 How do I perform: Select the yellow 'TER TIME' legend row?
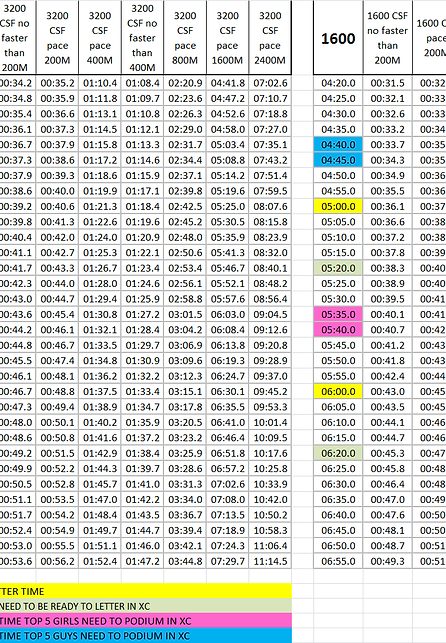pyautogui.click(x=146, y=591)
